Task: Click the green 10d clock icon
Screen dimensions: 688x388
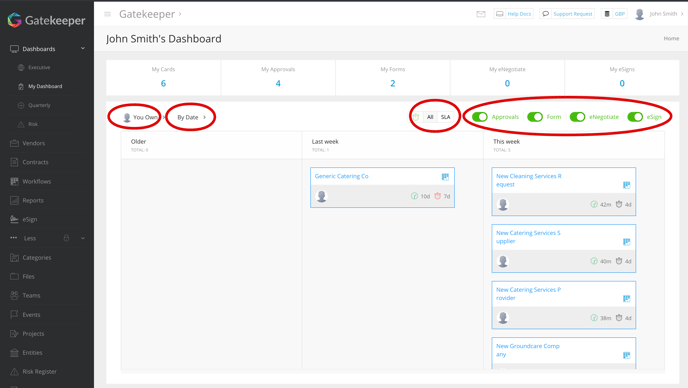Action: (x=414, y=196)
